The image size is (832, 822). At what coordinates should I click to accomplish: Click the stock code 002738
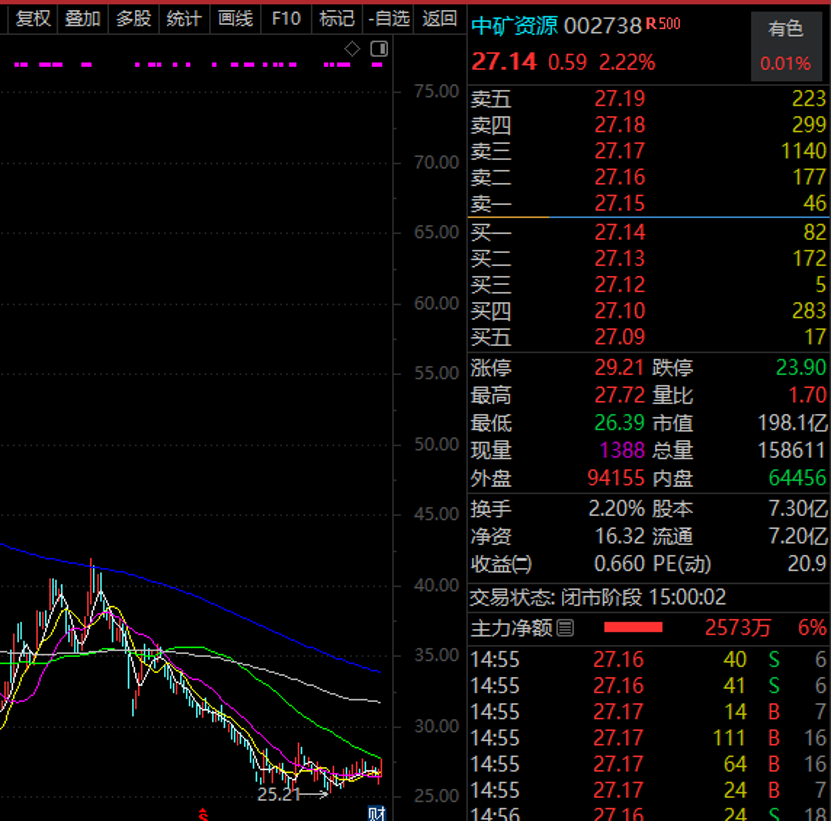602,25
